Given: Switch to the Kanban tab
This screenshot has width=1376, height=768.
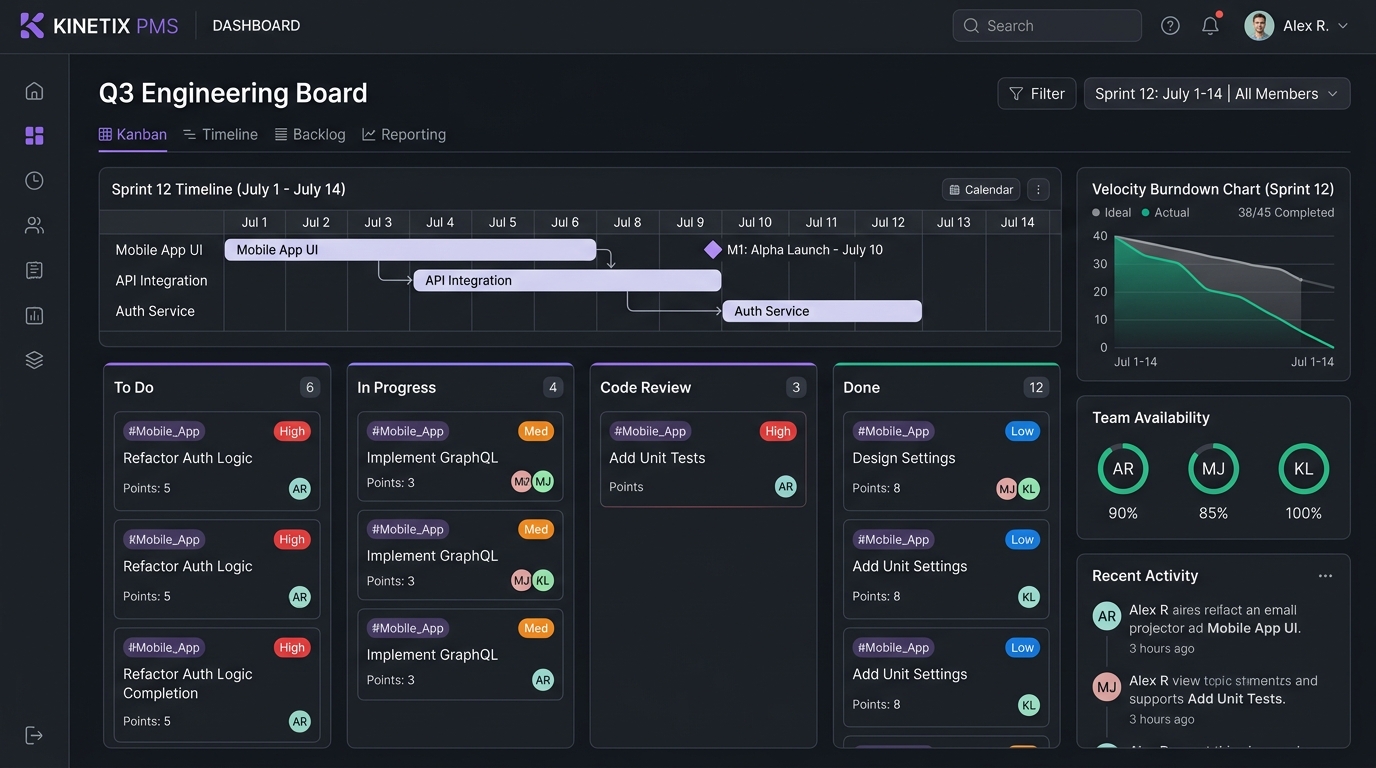Looking at the screenshot, I should click(x=133, y=135).
